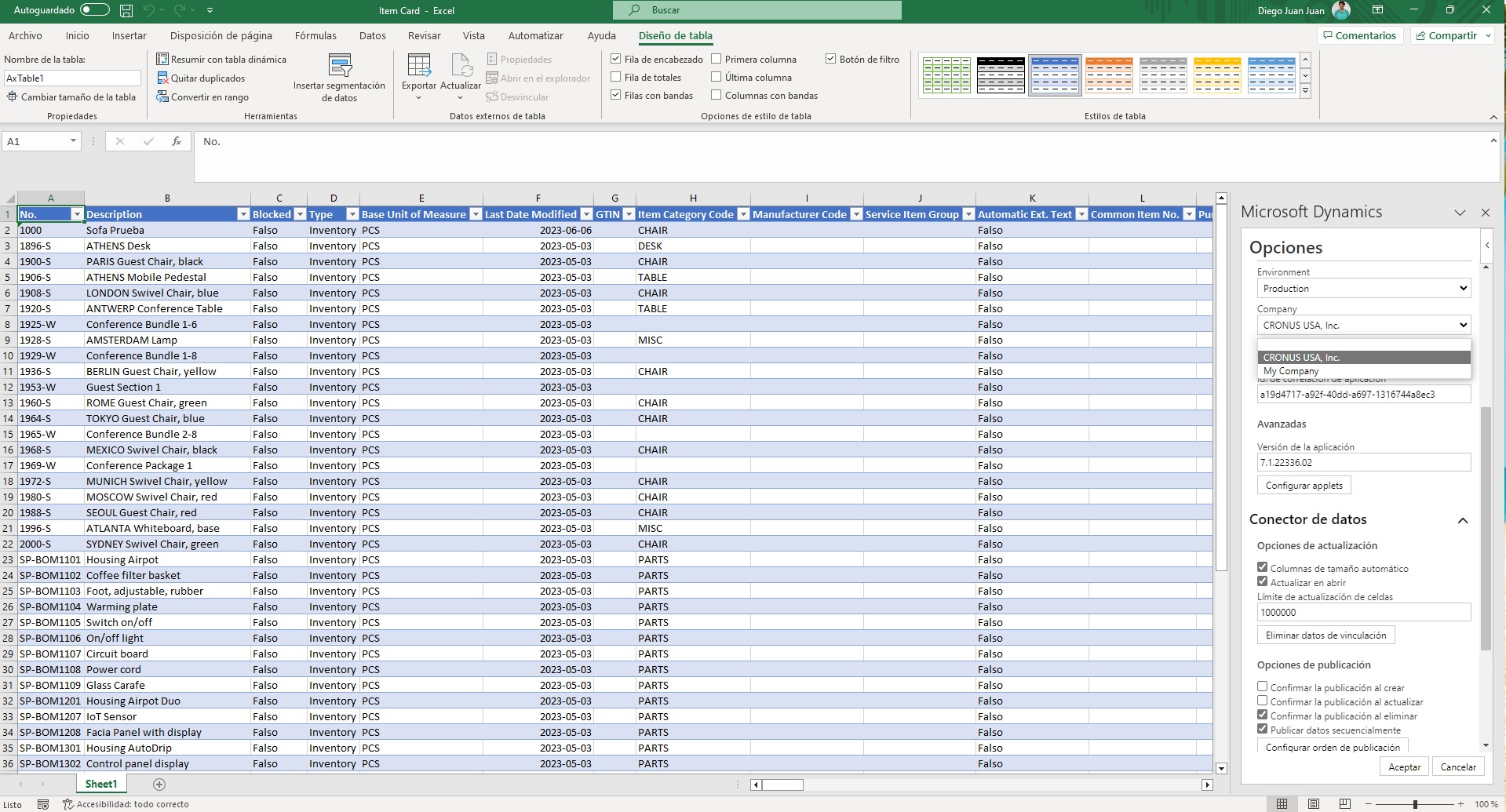Open the Type column filter dropdown
The width and height of the screenshot is (1506, 812).
click(352, 214)
